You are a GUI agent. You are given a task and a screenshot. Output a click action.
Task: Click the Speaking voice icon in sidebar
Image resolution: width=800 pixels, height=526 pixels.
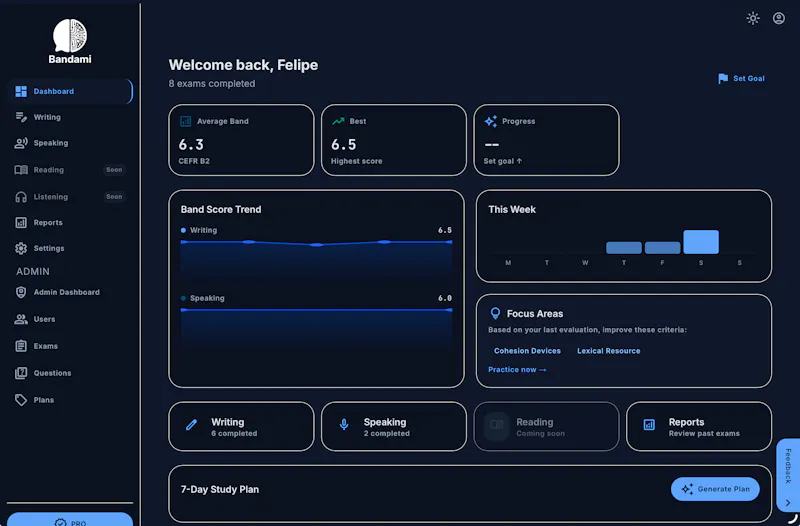pyautogui.click(x=21, y=143)
